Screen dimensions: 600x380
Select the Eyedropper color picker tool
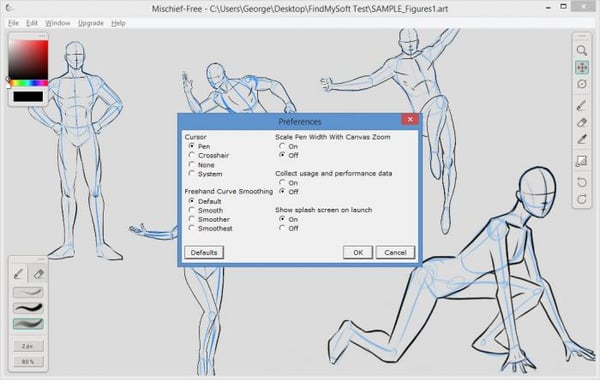[x=582, y=139]
